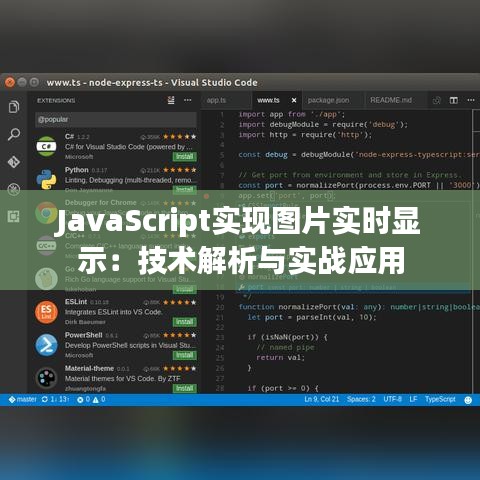Click the 'return val;' code line
Viewport: 480px width, 480px height.
[x=280, y=357]
